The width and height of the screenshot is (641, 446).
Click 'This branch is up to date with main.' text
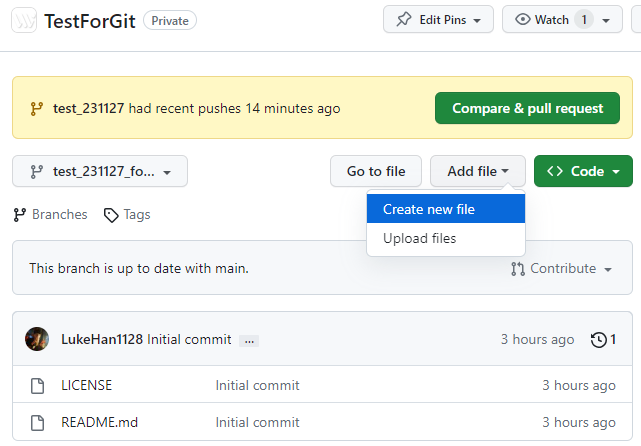point(139,269)
